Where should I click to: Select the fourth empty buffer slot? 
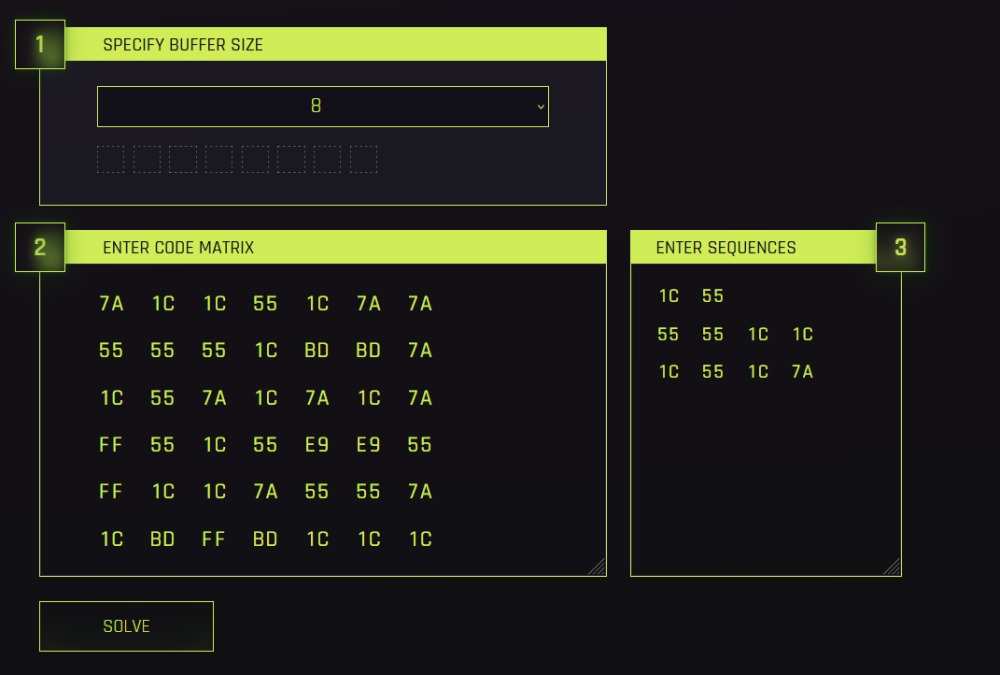(219, 159)
